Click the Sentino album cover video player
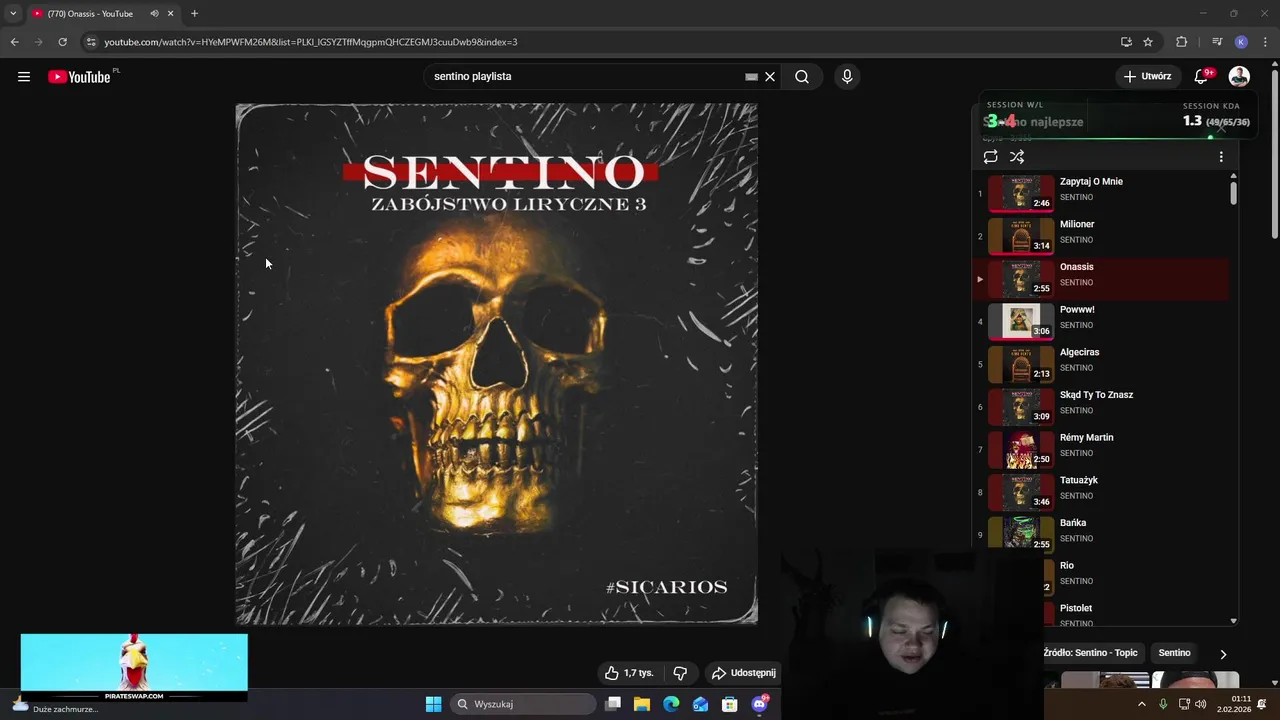Image resolution: width=1280 pixels, height=720 pixels. coord(496,364)
